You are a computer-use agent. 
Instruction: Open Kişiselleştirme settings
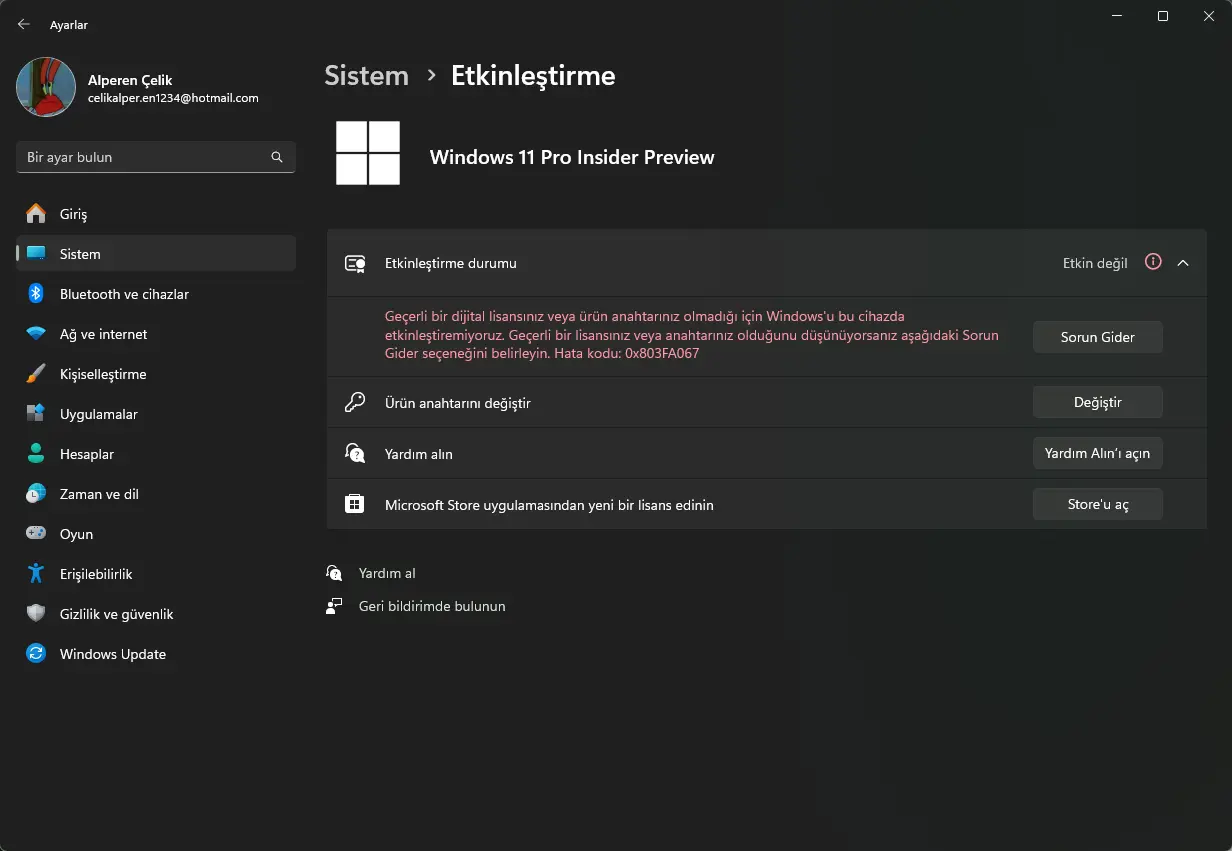156,374
